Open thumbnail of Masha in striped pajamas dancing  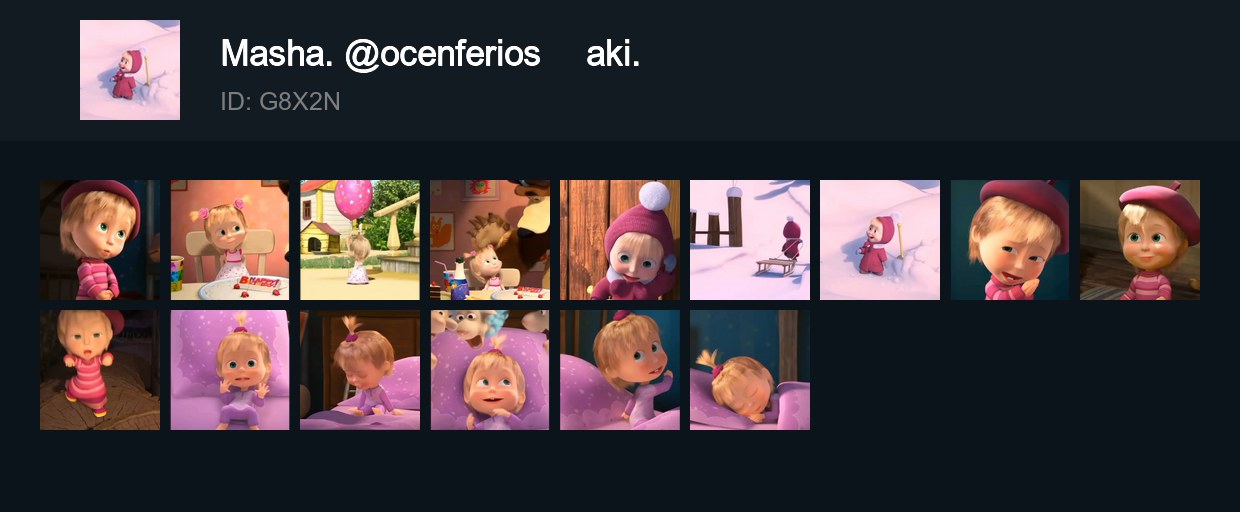click(100, 370)
